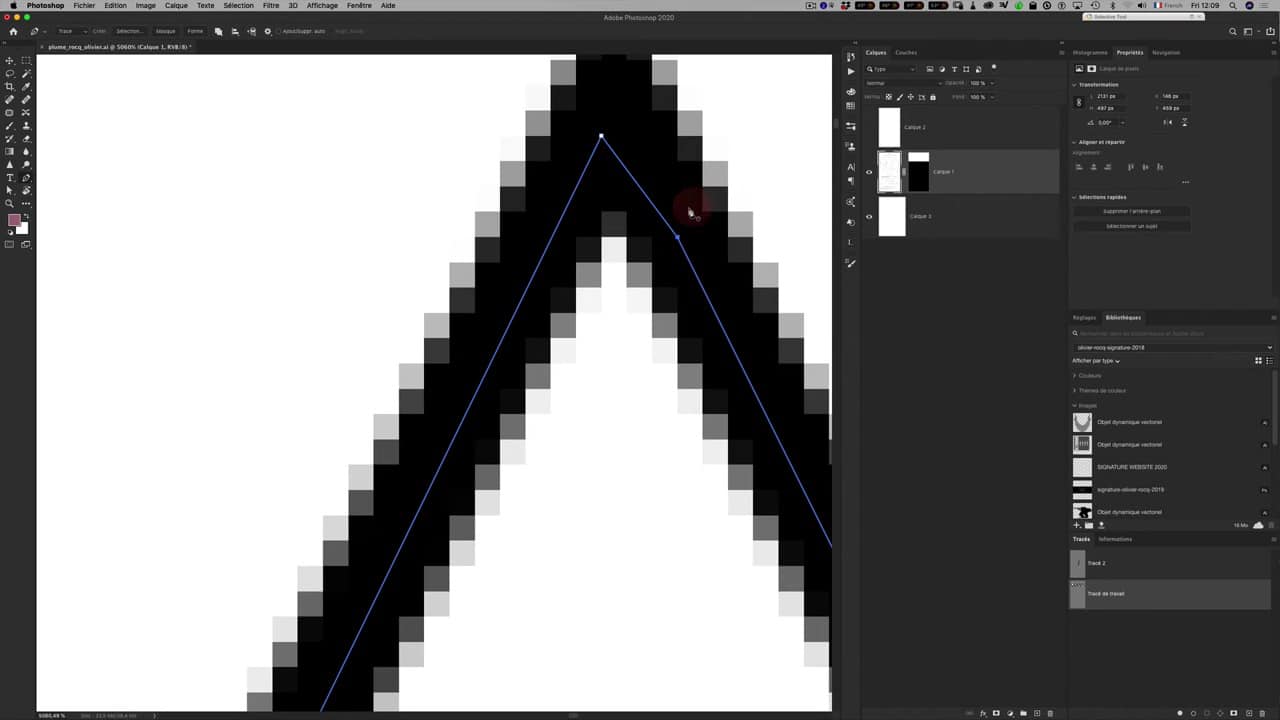The height and width of the screenshot is (720, 1280).
Task: Open the blending mode Normal dropdown
Action: 902,83
